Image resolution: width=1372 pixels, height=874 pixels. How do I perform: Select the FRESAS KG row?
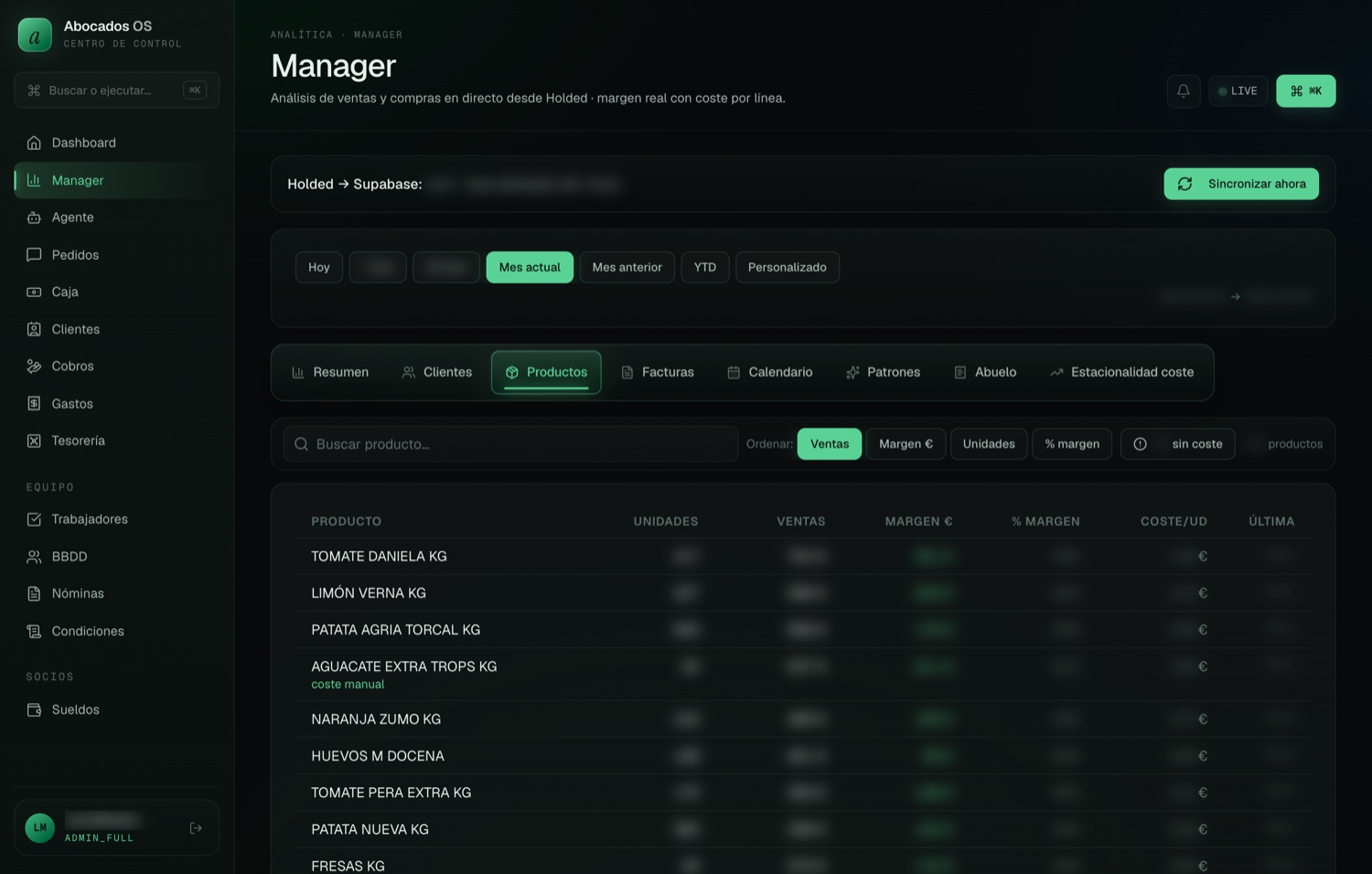click(804, 861)
